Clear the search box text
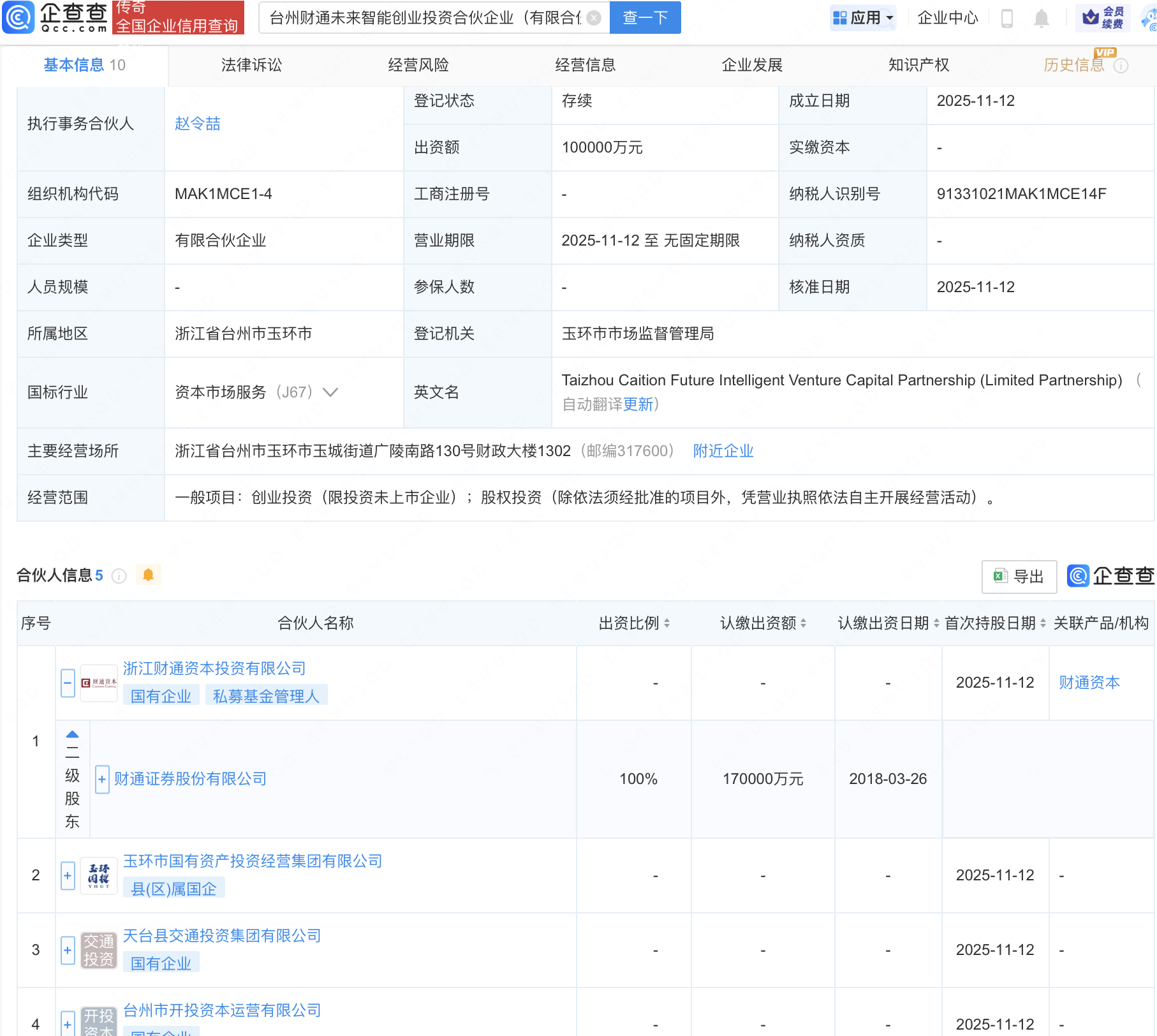 coord(593,18)
